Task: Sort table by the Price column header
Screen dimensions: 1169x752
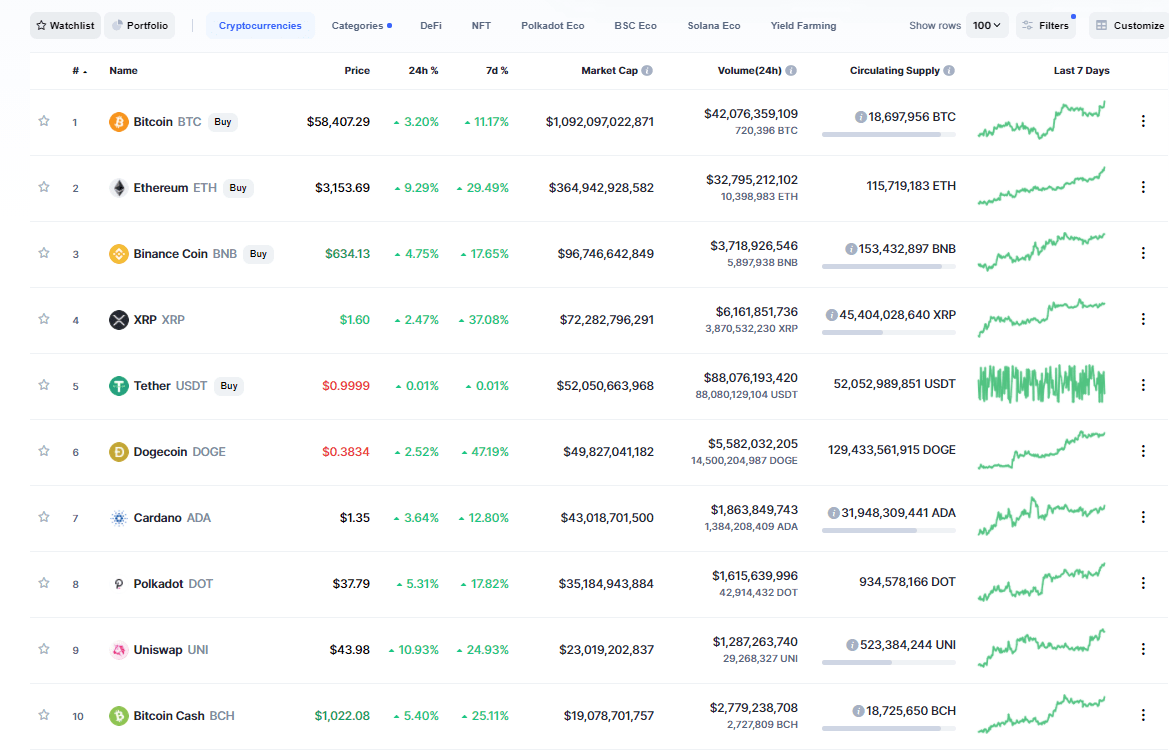Action: tap(357, 71)
